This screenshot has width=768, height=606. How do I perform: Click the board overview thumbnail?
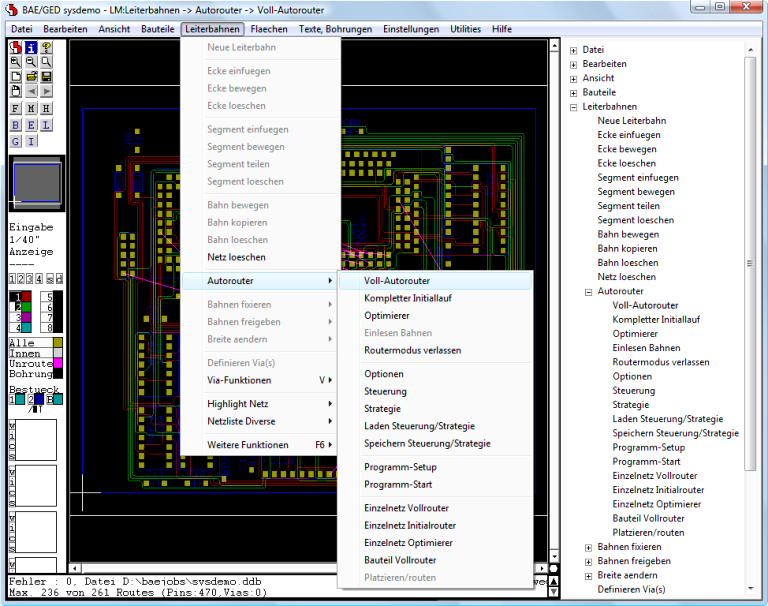click(37, 183)
